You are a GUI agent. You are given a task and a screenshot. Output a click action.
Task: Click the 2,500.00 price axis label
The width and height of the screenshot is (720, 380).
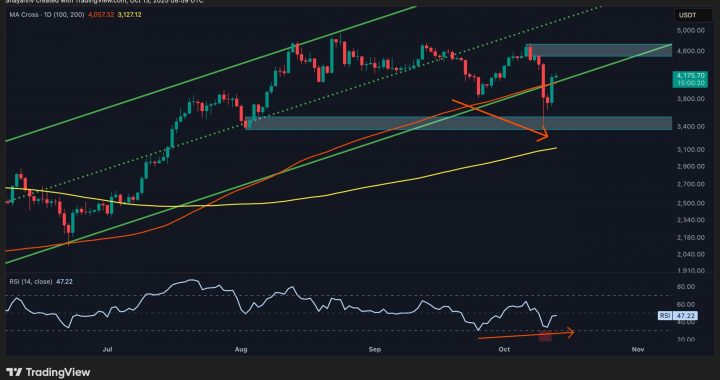pos(692,203)
